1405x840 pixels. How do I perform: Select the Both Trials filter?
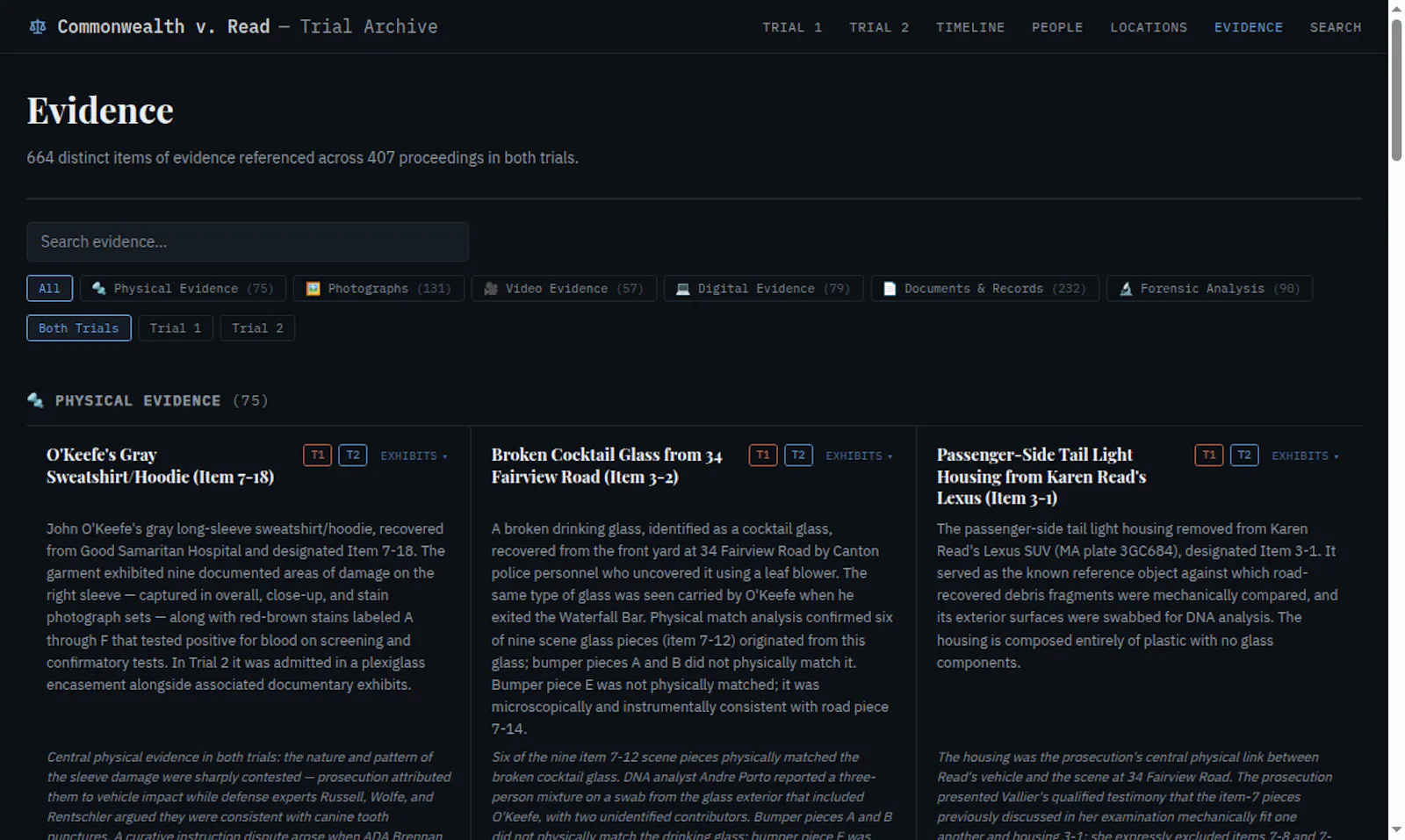(x=79, y=328)
